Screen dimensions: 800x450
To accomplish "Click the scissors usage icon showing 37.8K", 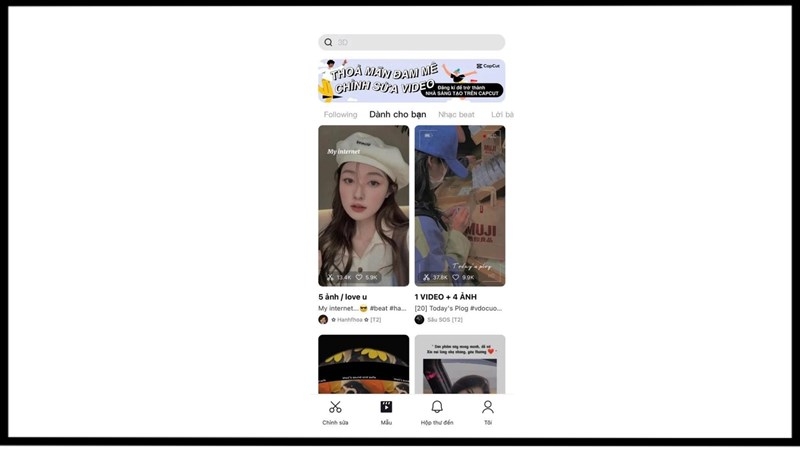I will (427, 278).
